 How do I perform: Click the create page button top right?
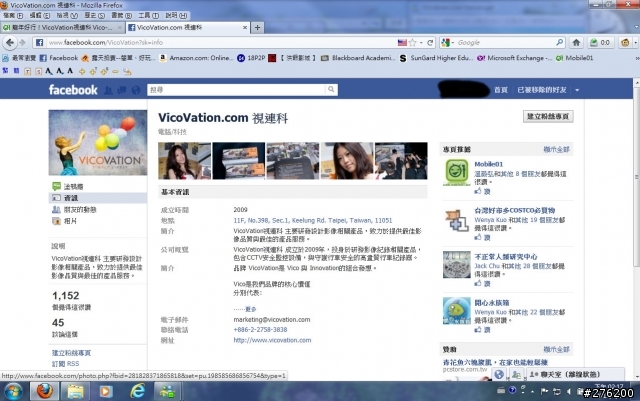pos(548,116)
